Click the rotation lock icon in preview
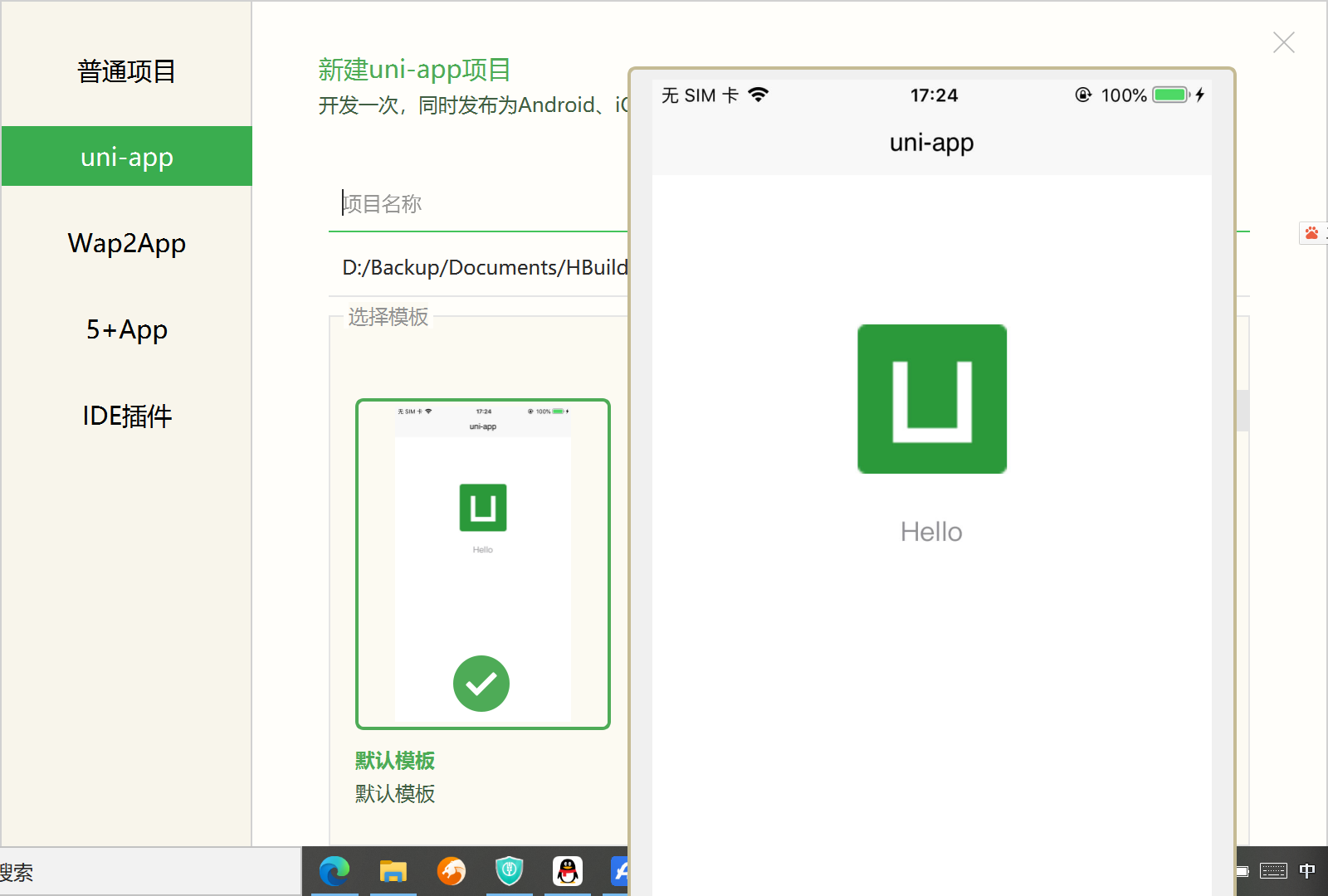The width and height of the screenshot is (1328, 896). click(1083, 95)
